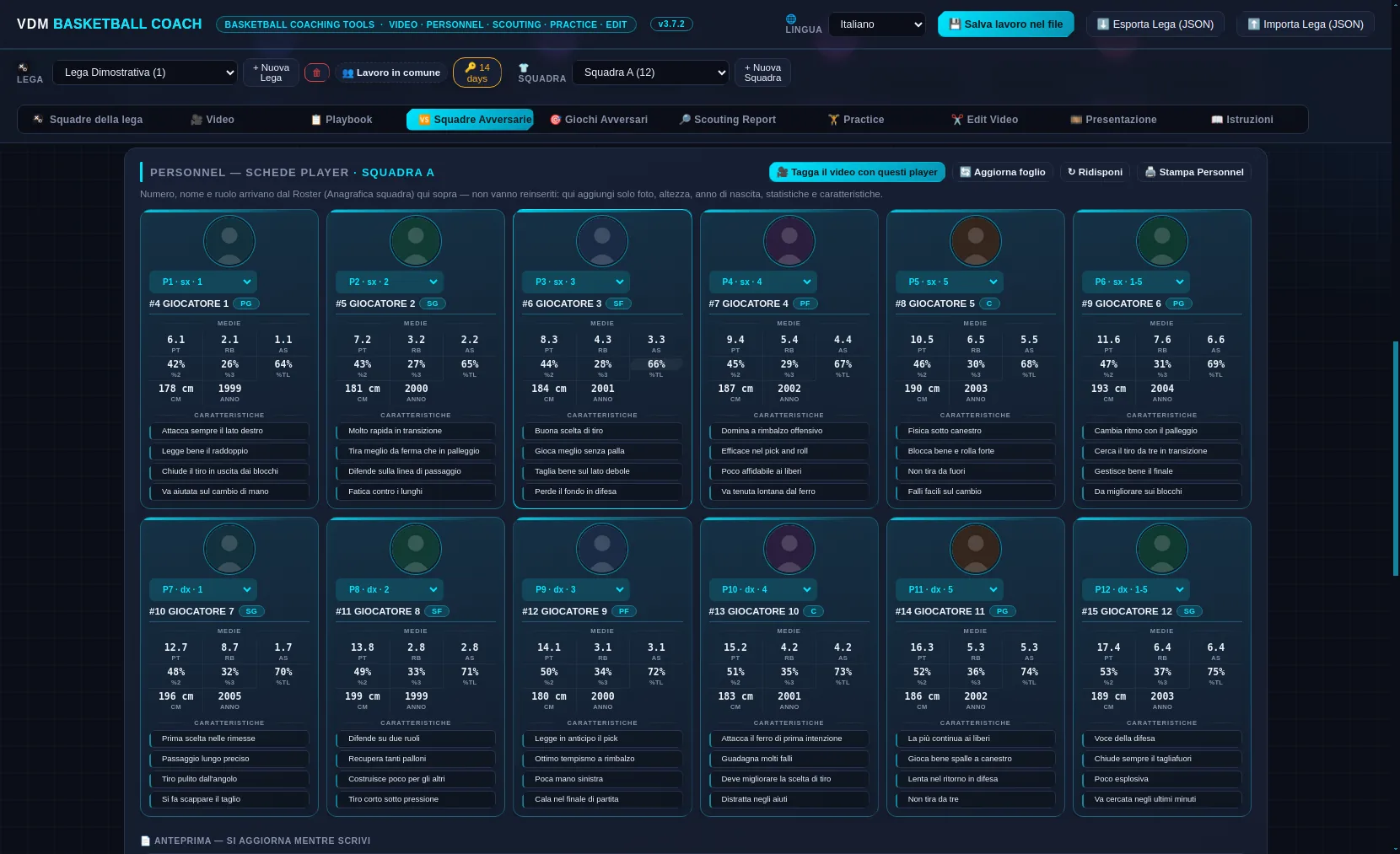Expand the P1 · sx · 1 position dropdown
1400x854 pixels.
click(203, 282)
